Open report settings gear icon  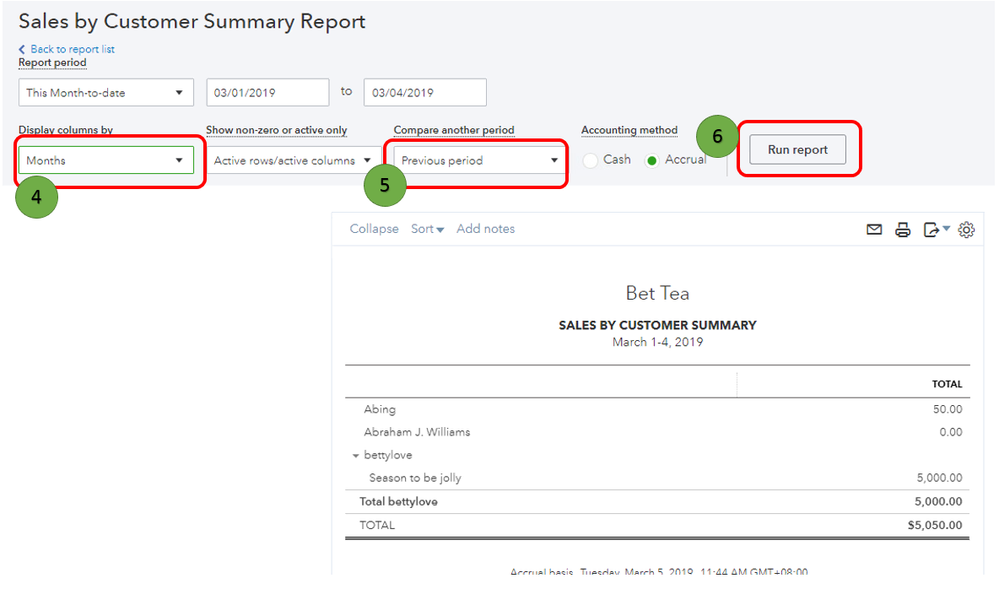[x=967, y=230]
